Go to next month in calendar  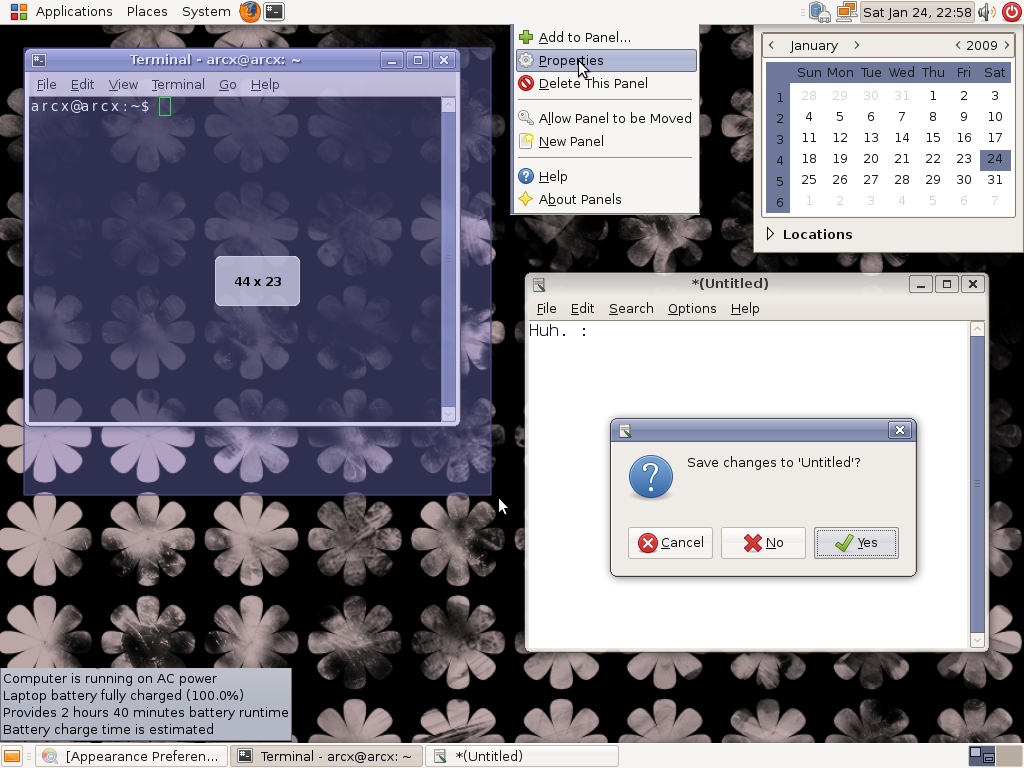(x=856, y=45)
